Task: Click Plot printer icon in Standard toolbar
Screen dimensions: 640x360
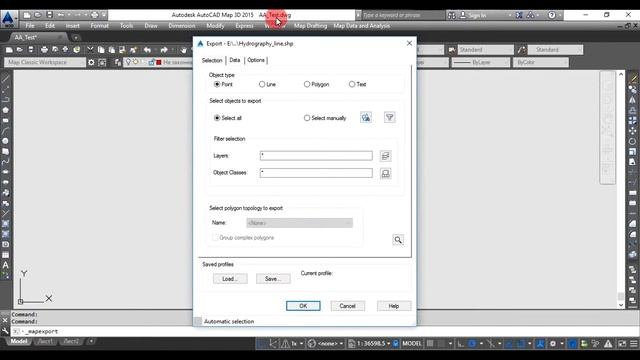Action: coord(44,50)
